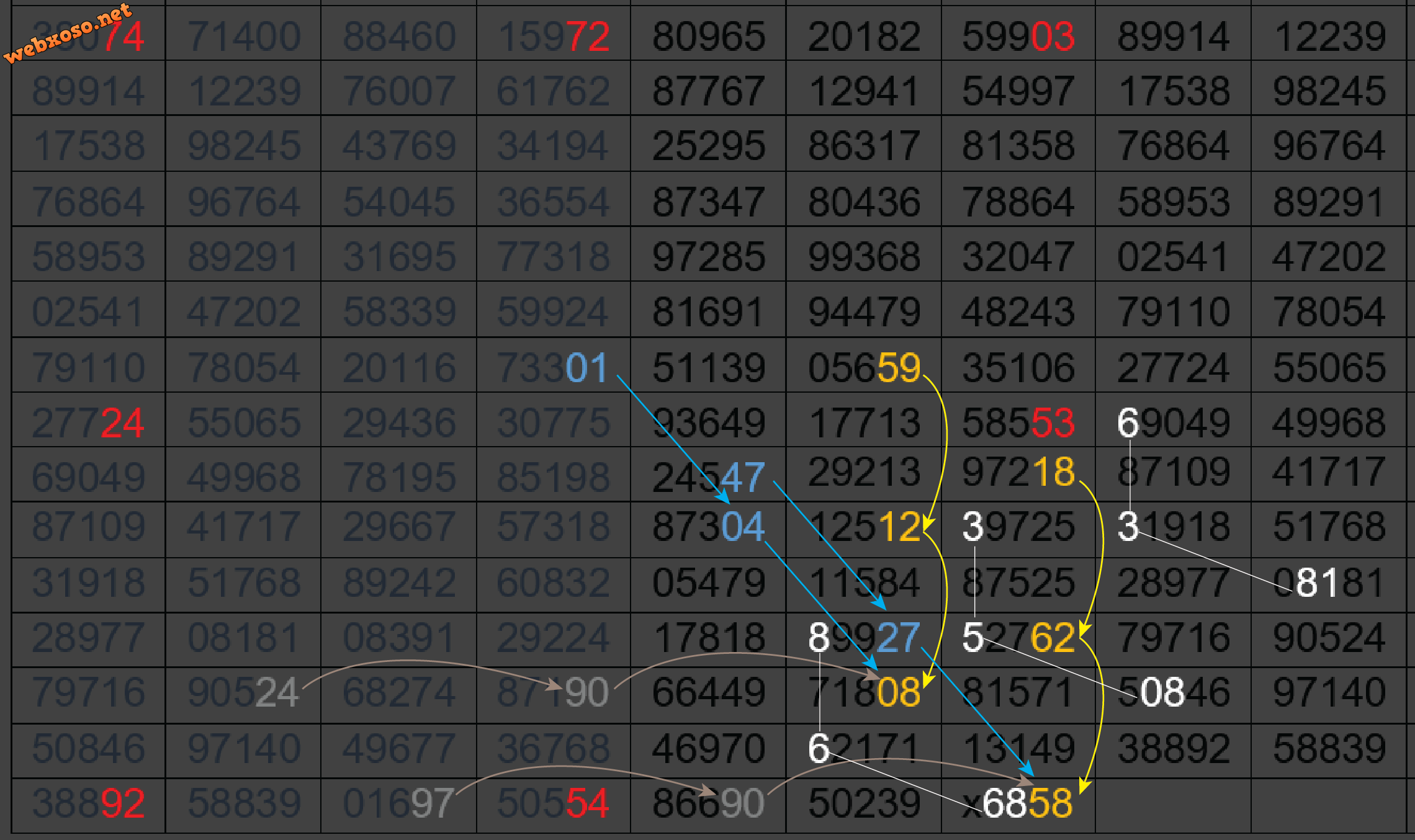Click the webxoso.net watermark link
1415x840 pixels.
[67, 33]
